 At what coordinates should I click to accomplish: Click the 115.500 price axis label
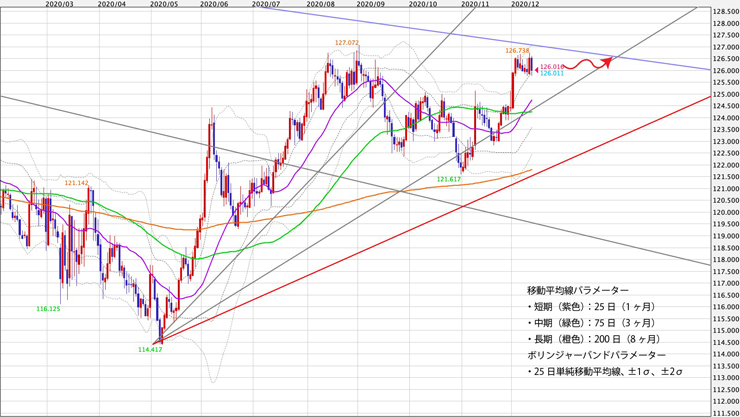pyautogui.click(x=727, y=319)
